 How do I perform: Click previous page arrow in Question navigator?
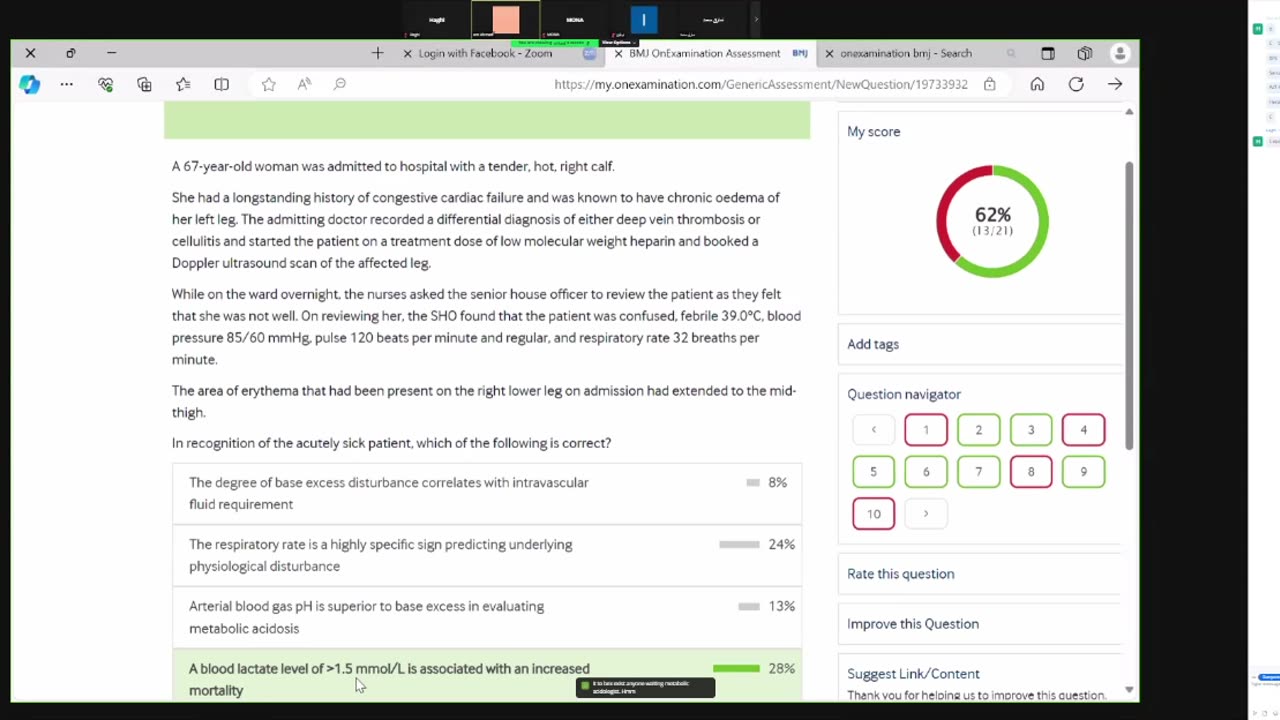point(873,430)
